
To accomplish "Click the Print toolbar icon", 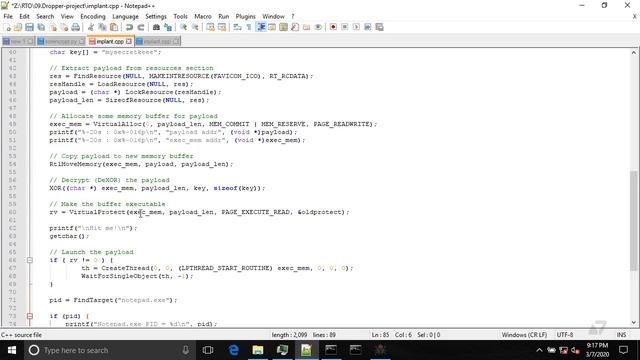I will [x=76, y=27].
